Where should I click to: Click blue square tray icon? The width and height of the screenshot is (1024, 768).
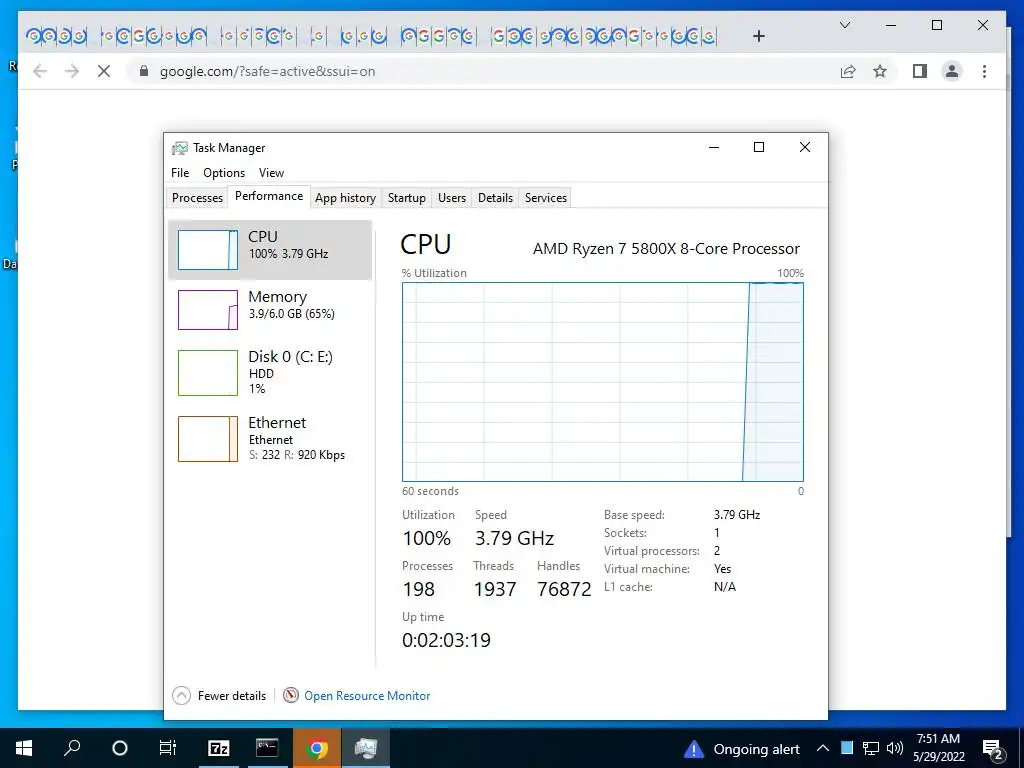coord(846,748)
